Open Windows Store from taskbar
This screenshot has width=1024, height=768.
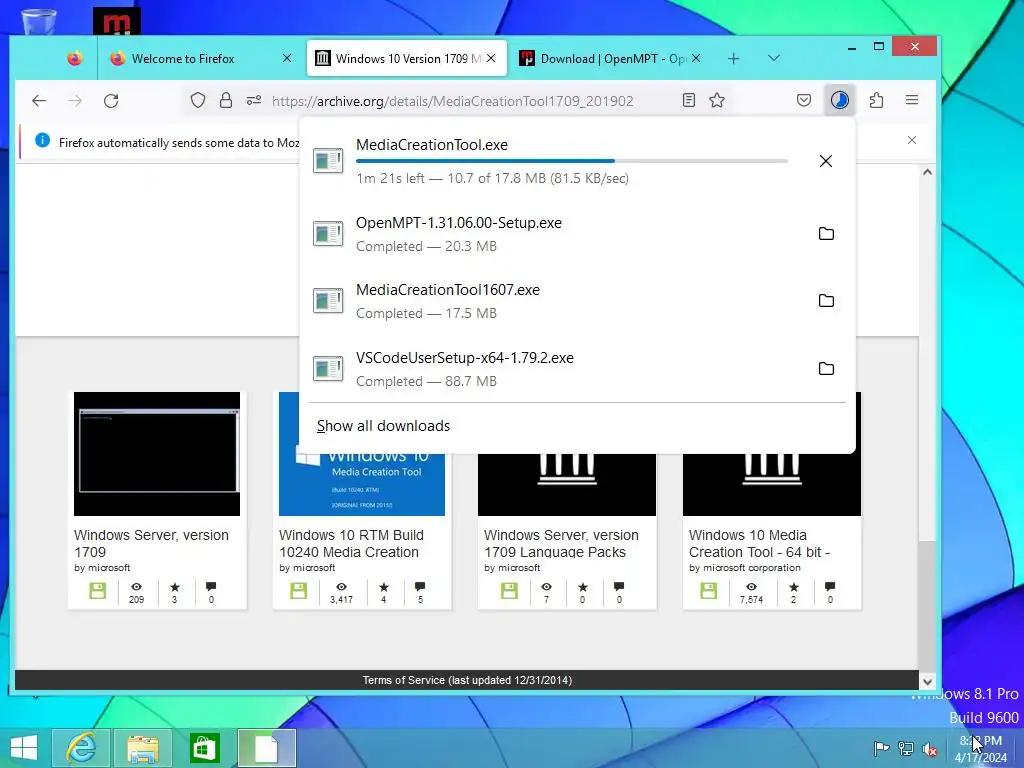(204, 748)
